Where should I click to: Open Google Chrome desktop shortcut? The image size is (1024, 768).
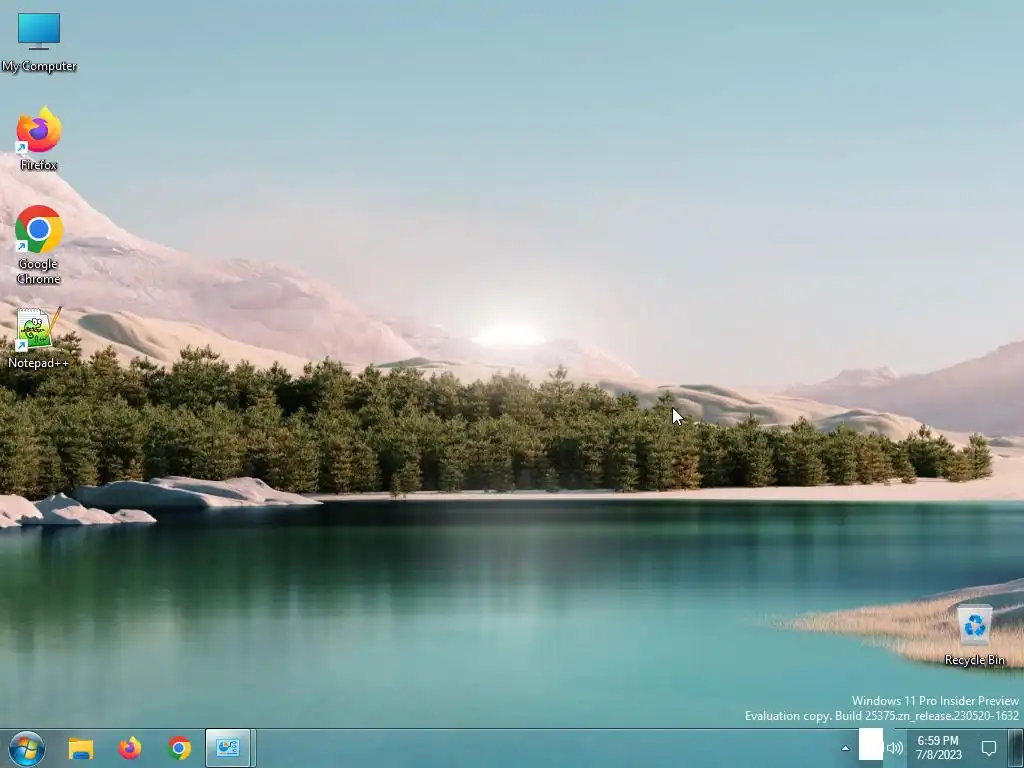(39, 245)
